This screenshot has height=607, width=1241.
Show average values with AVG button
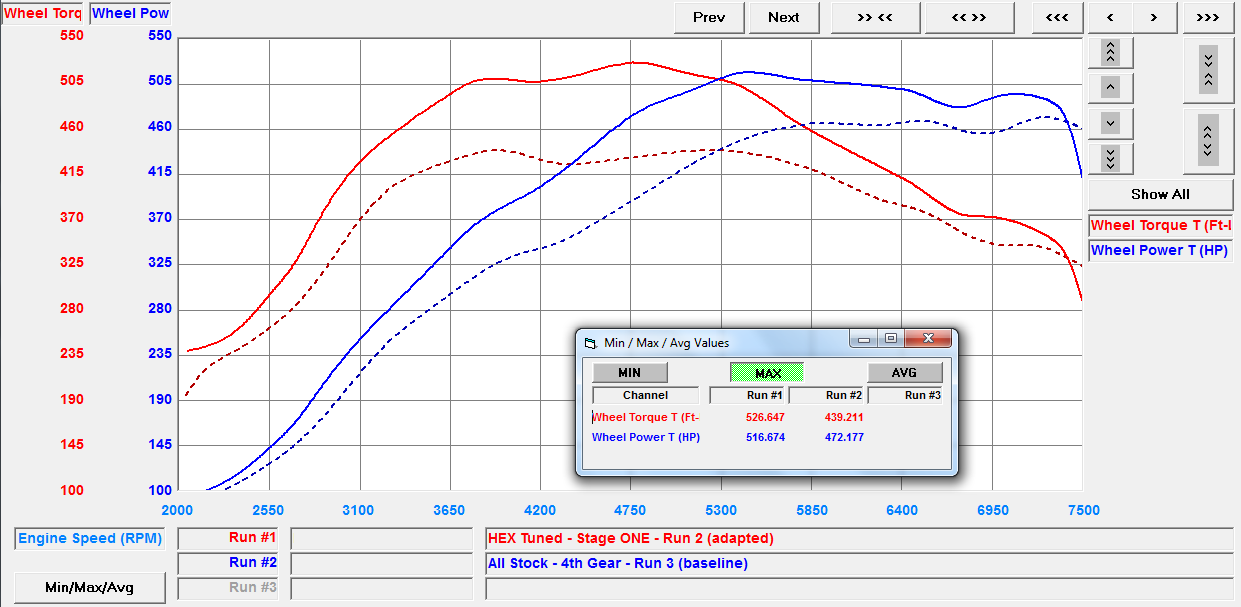pos(904,373)
